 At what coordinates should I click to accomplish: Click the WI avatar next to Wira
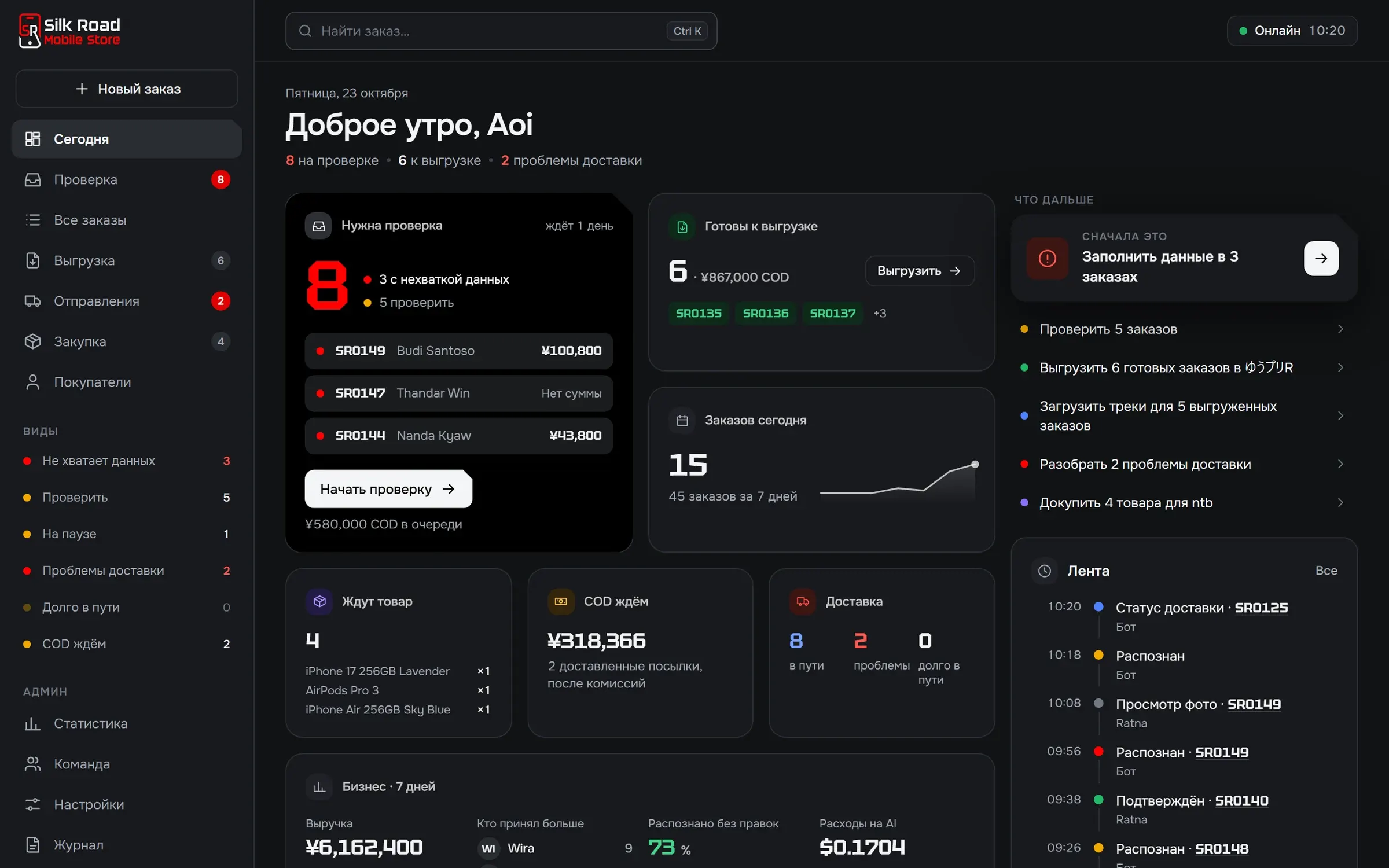pos(488,848)
